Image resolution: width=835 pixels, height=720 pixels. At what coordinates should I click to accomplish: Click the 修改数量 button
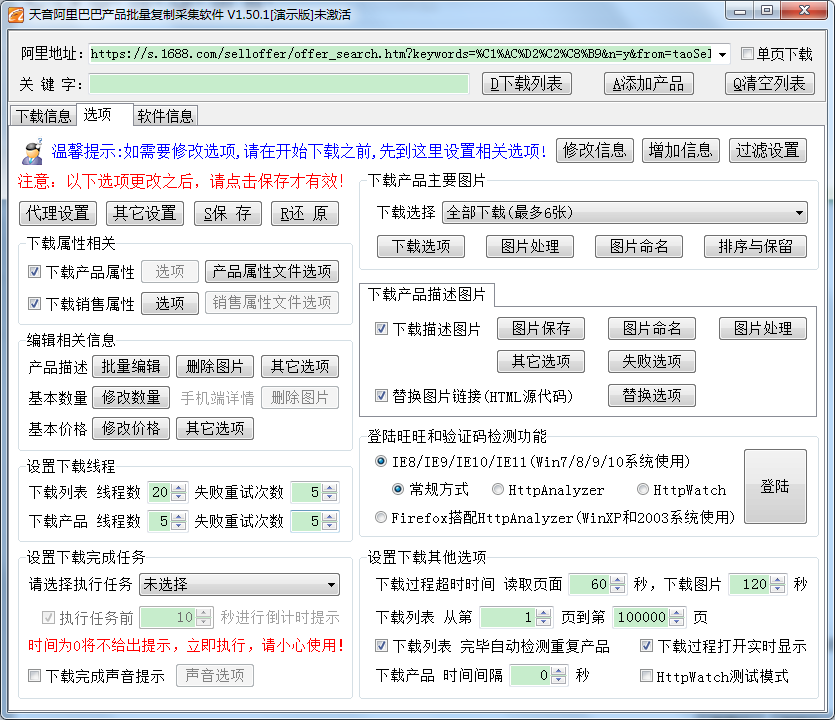[x=131, y=397]
